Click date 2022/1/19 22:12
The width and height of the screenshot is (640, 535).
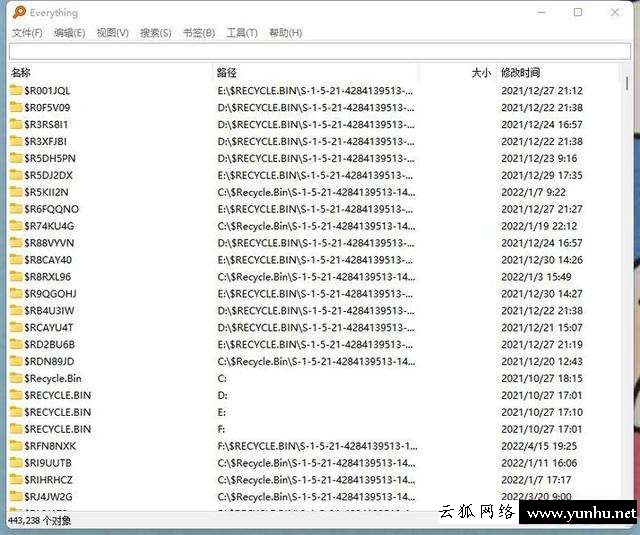pos(539,226)
